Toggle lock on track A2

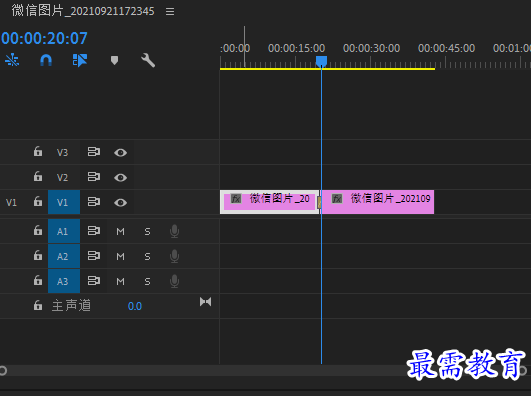tap(38, 255)
